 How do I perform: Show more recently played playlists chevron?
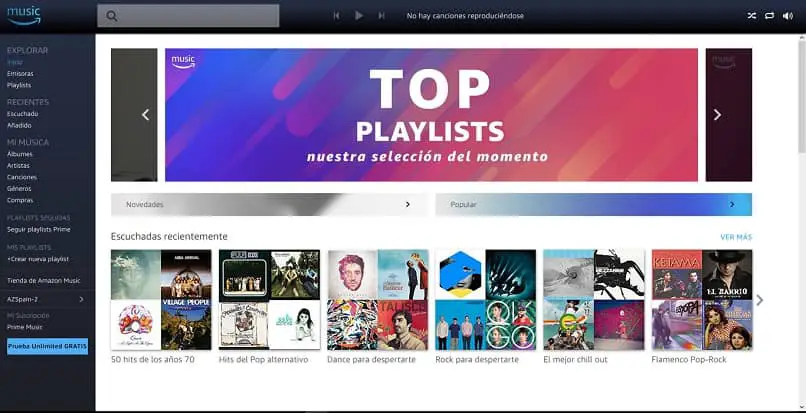click(x=760, y=300)
